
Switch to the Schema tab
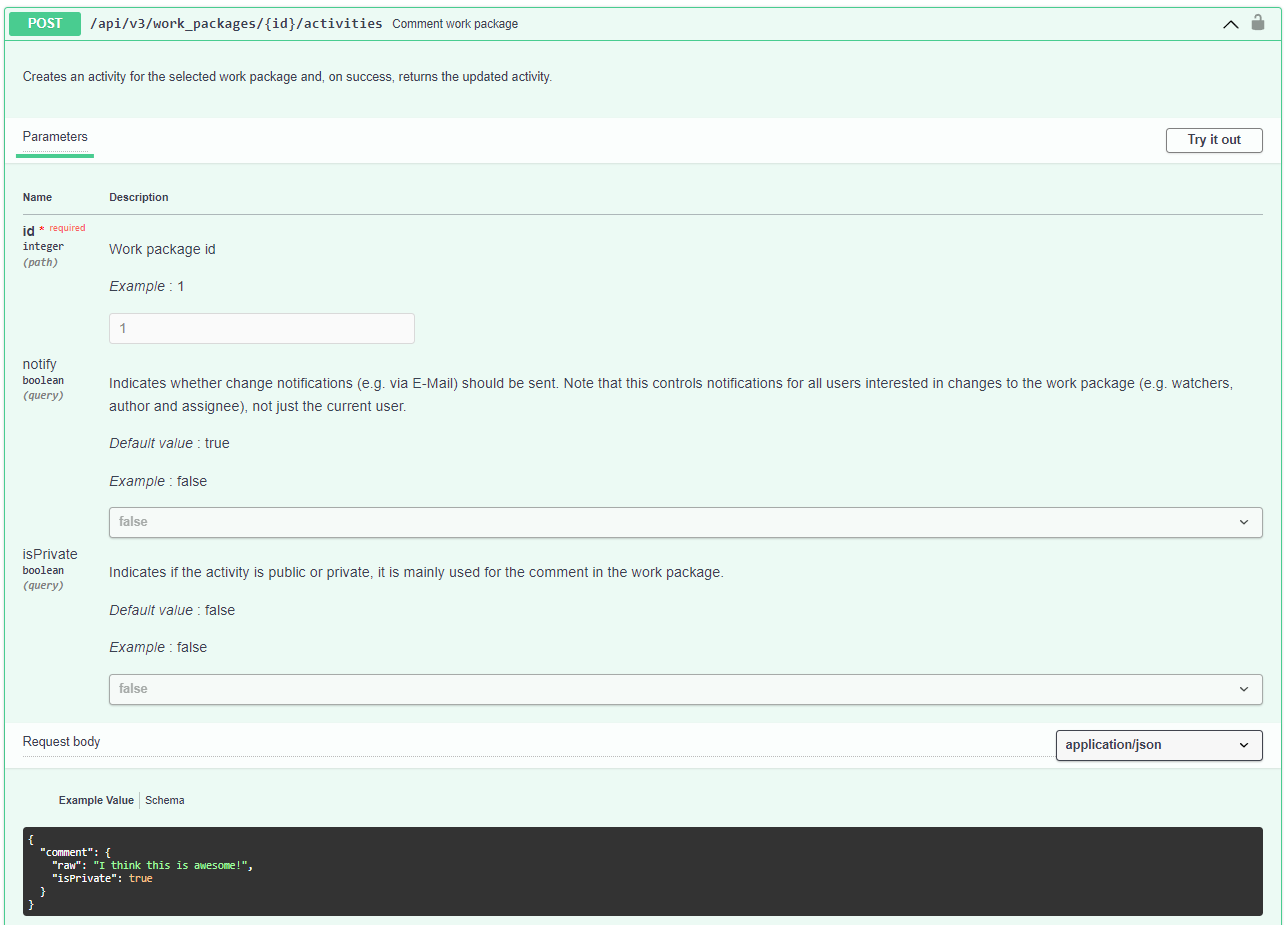click(x=165, y=800)
